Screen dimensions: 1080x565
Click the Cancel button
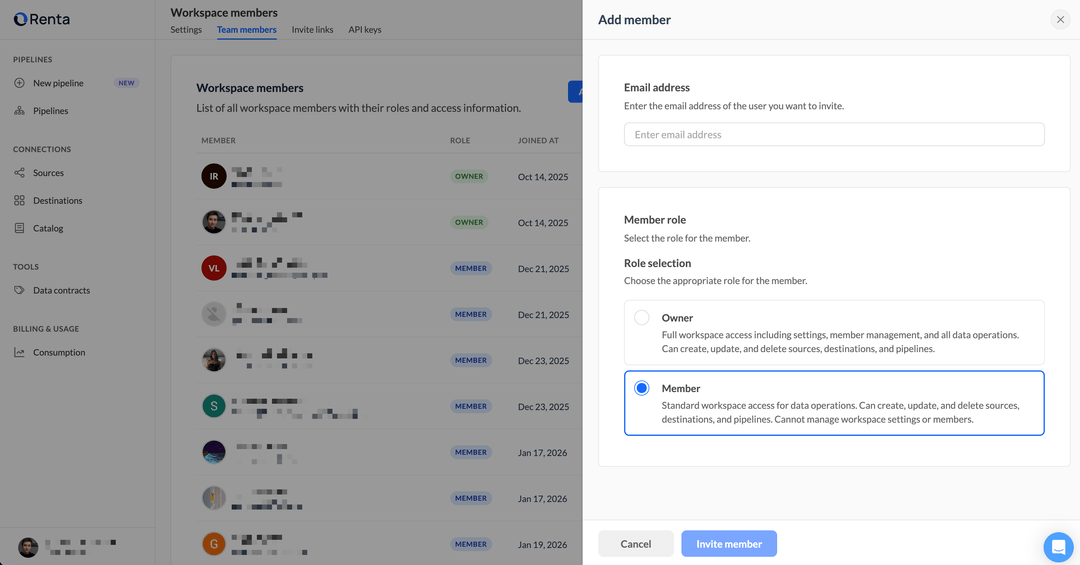(x=635, y=544)
